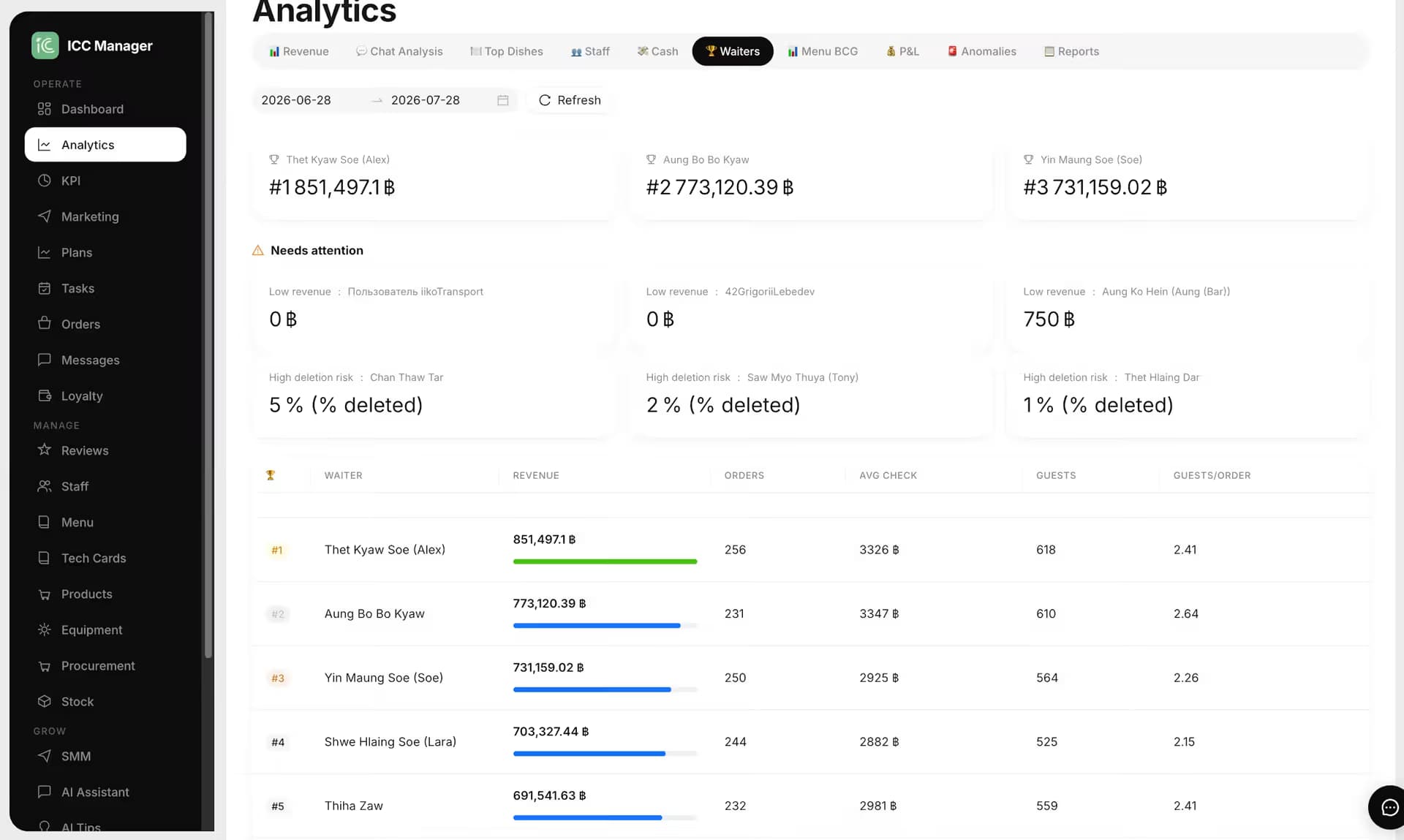Click the Messages speech bubble icon
This screenshot has height=840, width=1404.
[x=45, y=360]
